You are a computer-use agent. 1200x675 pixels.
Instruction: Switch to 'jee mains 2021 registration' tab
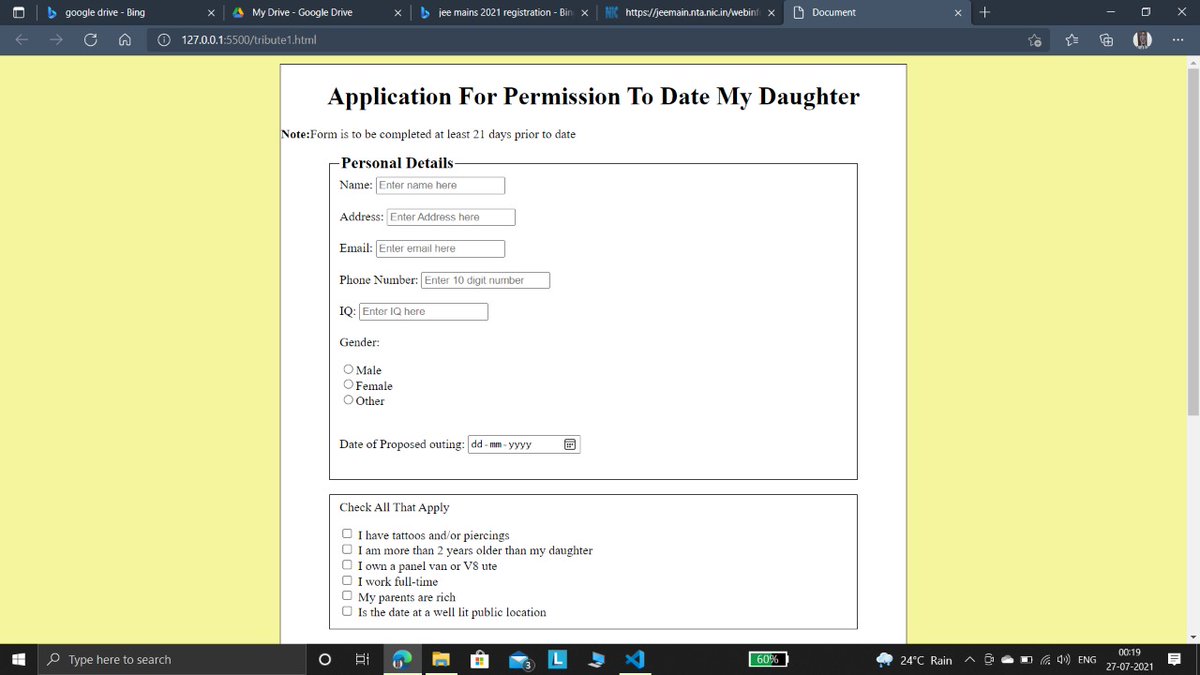(502, 12)
